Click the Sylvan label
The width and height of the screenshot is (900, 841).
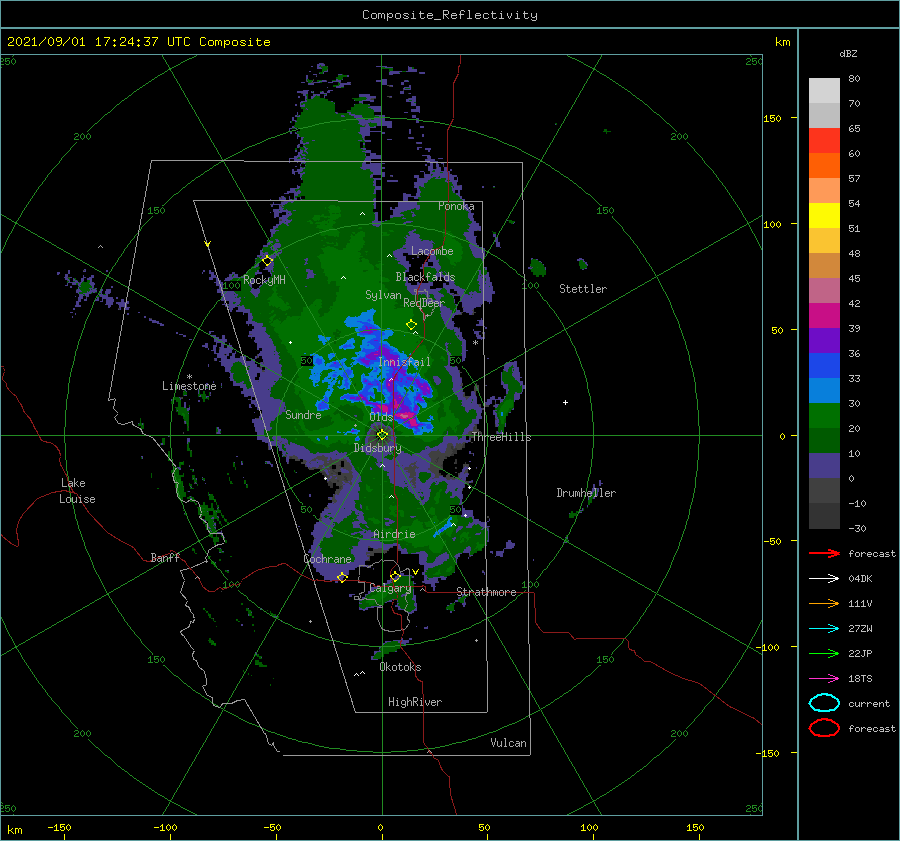(383, 295)
